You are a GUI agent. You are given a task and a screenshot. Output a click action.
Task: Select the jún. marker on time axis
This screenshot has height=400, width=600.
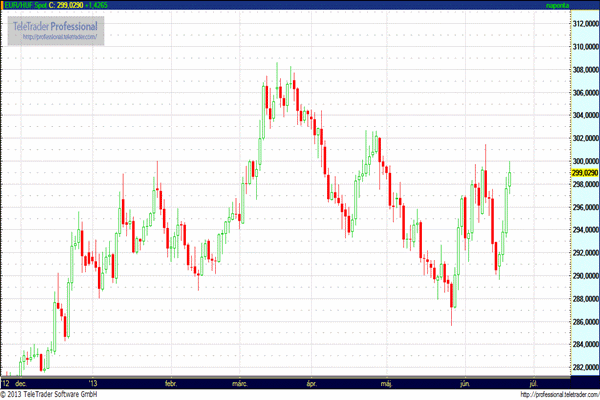(464, 383)
